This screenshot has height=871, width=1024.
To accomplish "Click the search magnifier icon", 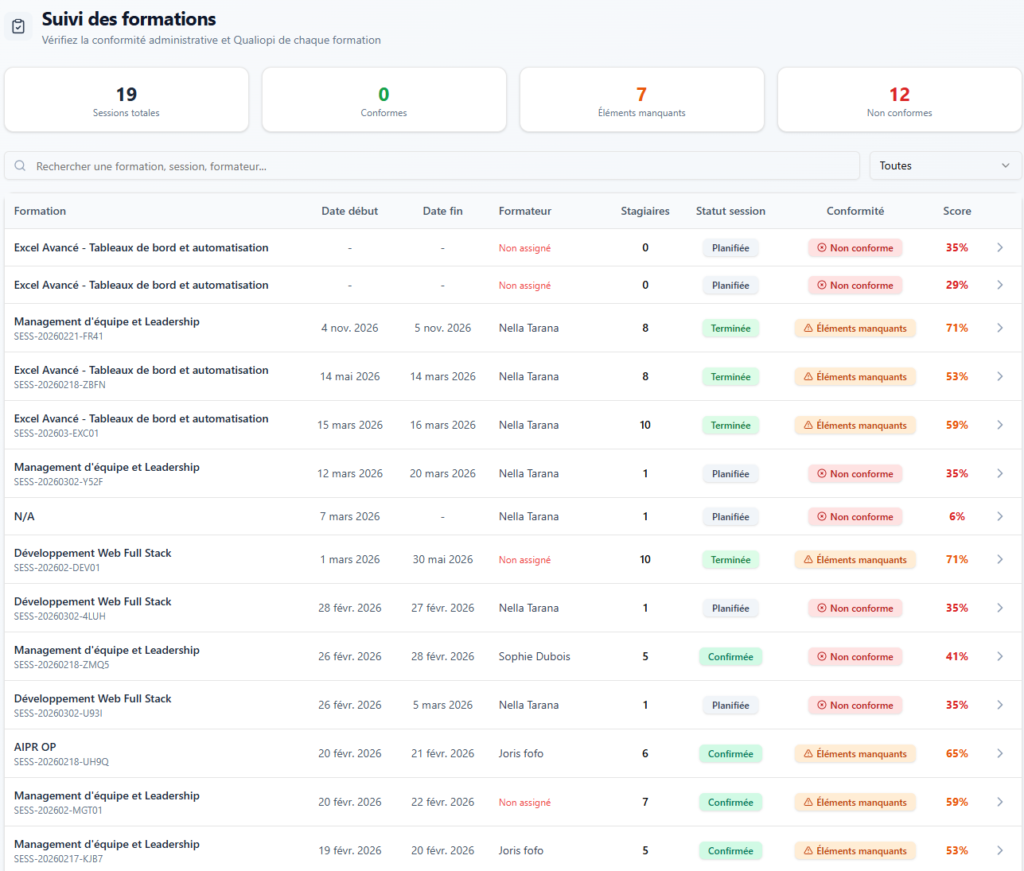I will tap(20, 166).
